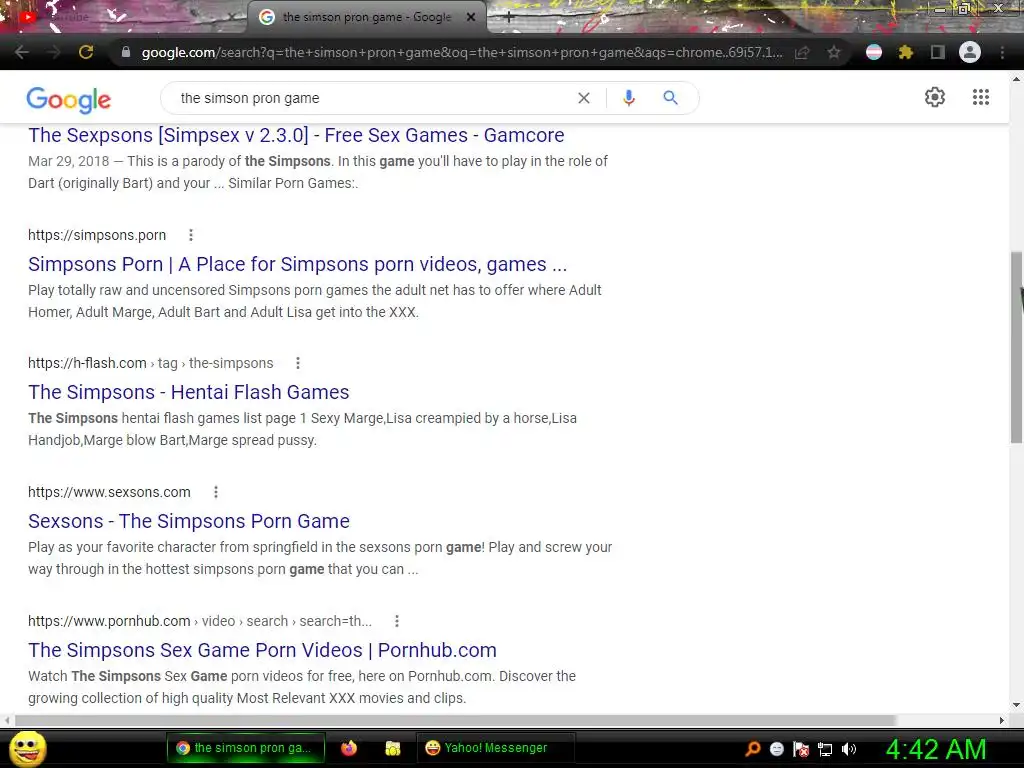Open the striped extension icon in toolbar
1024x768 pixels.
point(874,52)
